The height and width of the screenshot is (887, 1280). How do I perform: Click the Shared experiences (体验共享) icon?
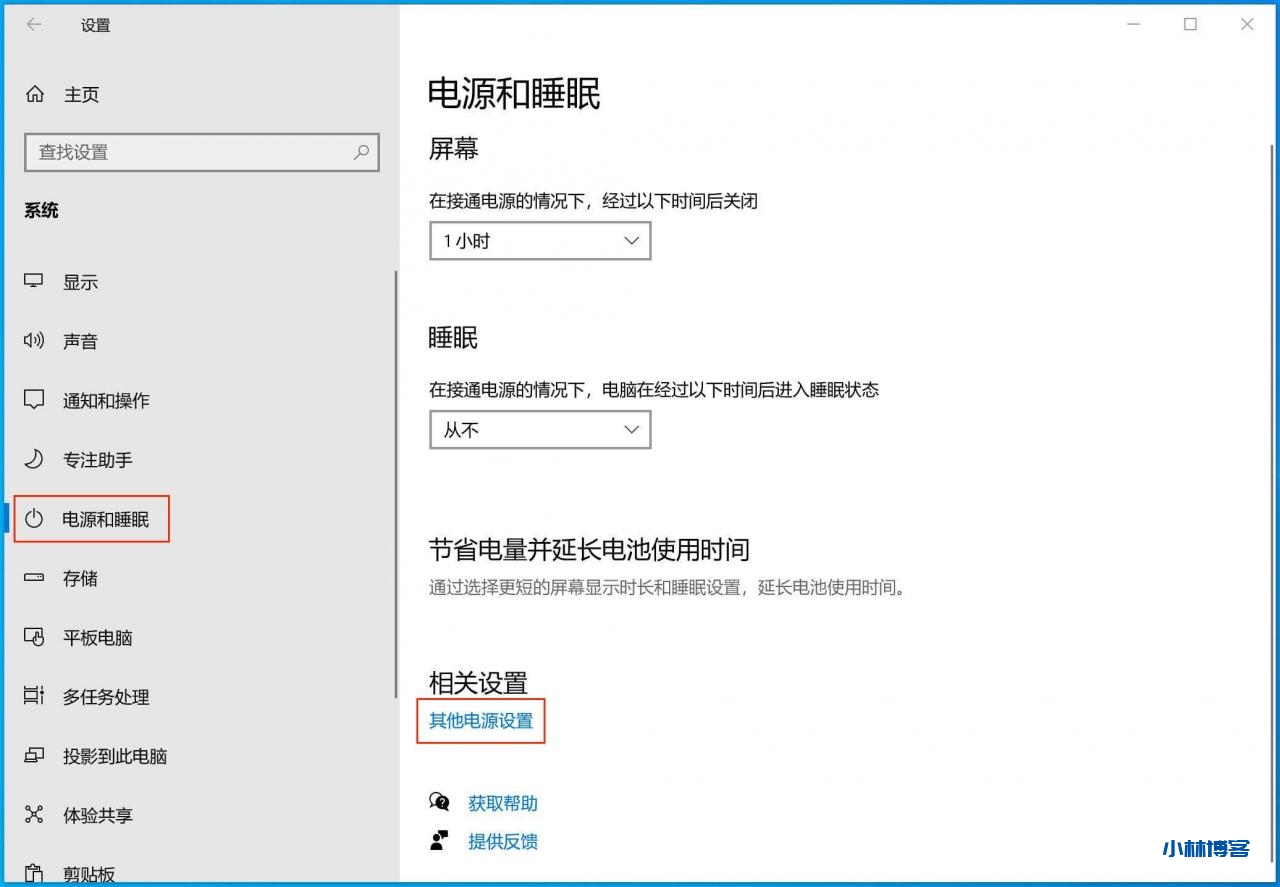[34, 815]
